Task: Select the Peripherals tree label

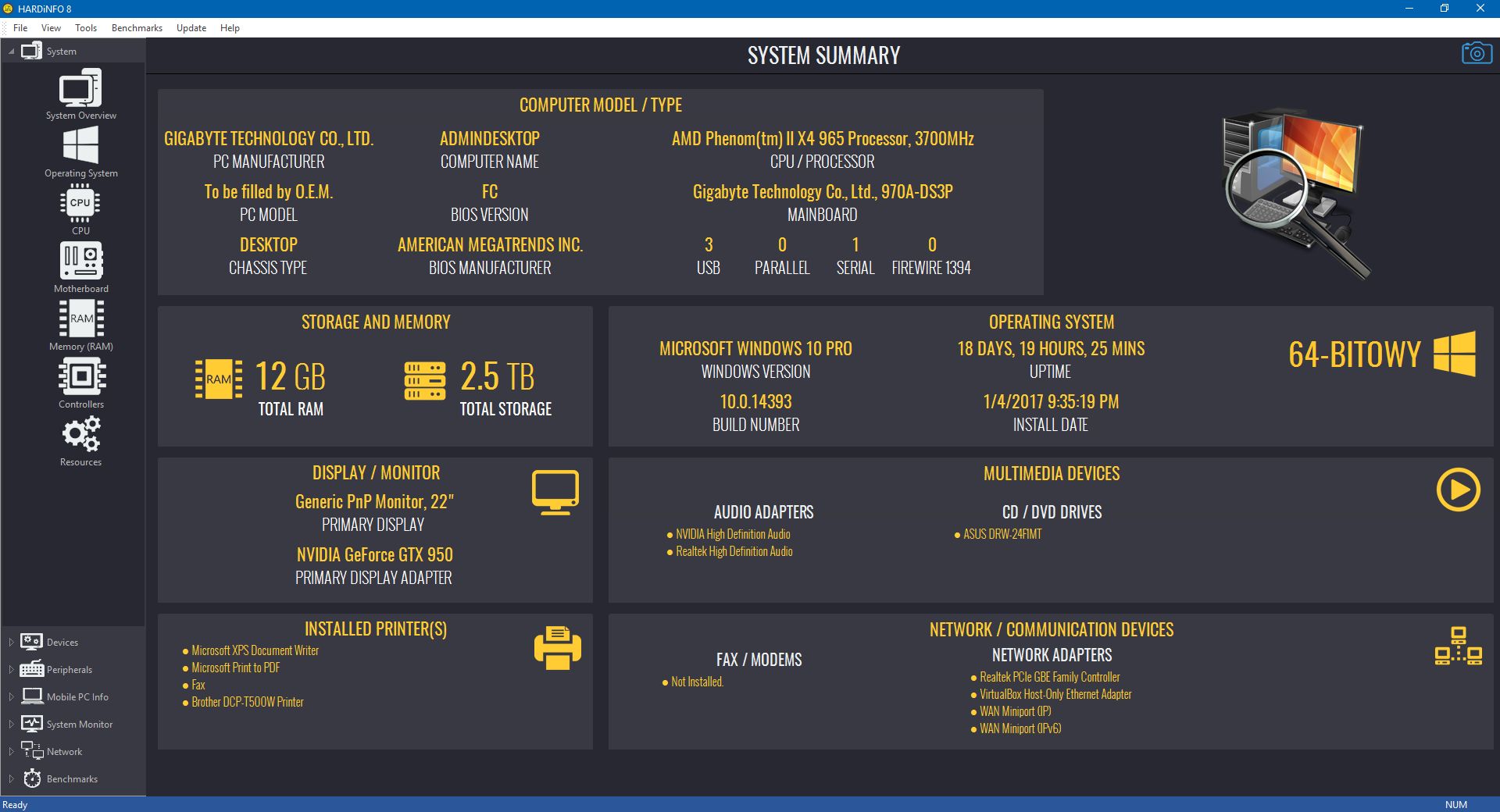Action: 70,669
